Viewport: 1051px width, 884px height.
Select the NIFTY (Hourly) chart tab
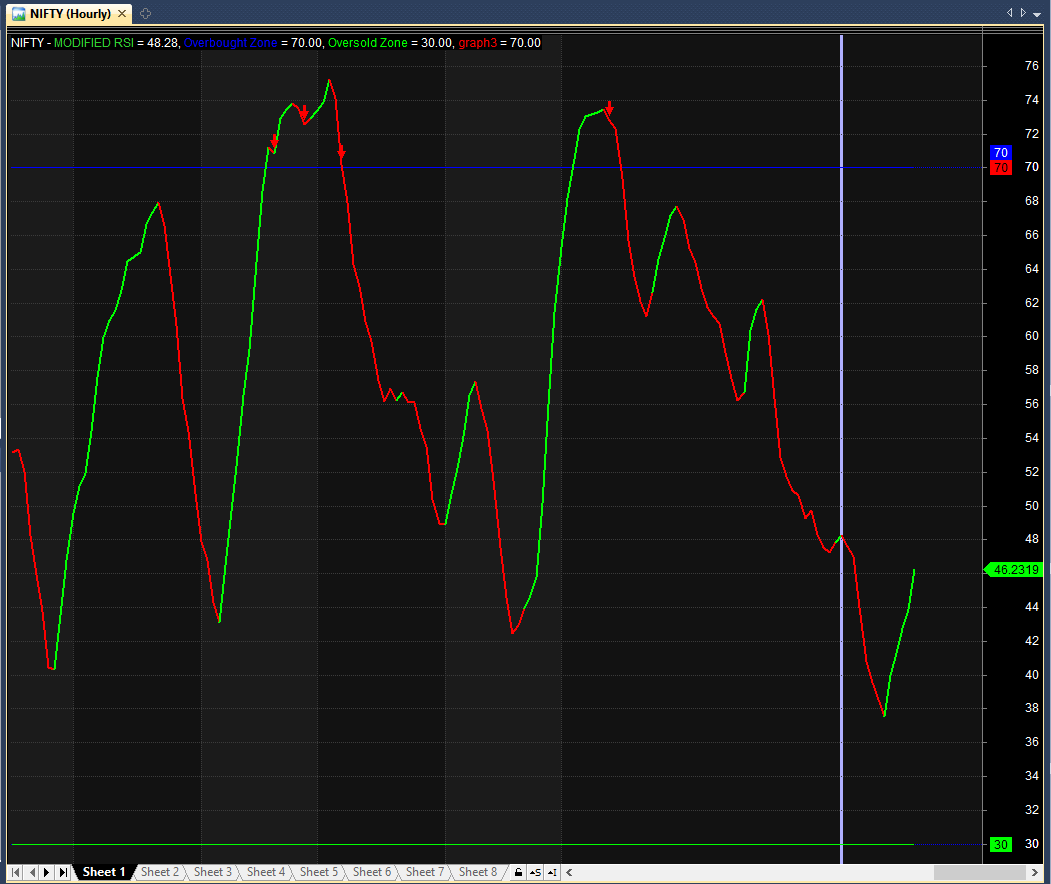coord(70,13)
